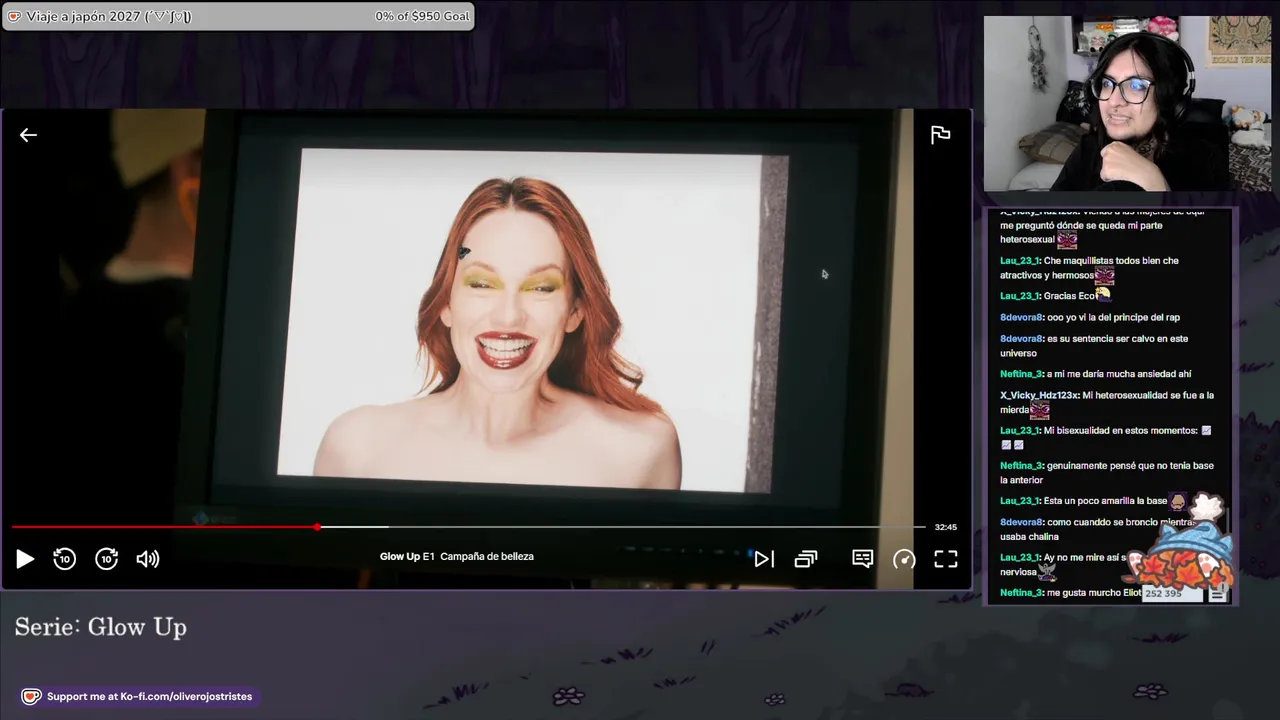Image resolution: width=1280 pixels, height=720 pixels.
Task: Open the playback speed control
Action: [x=904, y=559]
